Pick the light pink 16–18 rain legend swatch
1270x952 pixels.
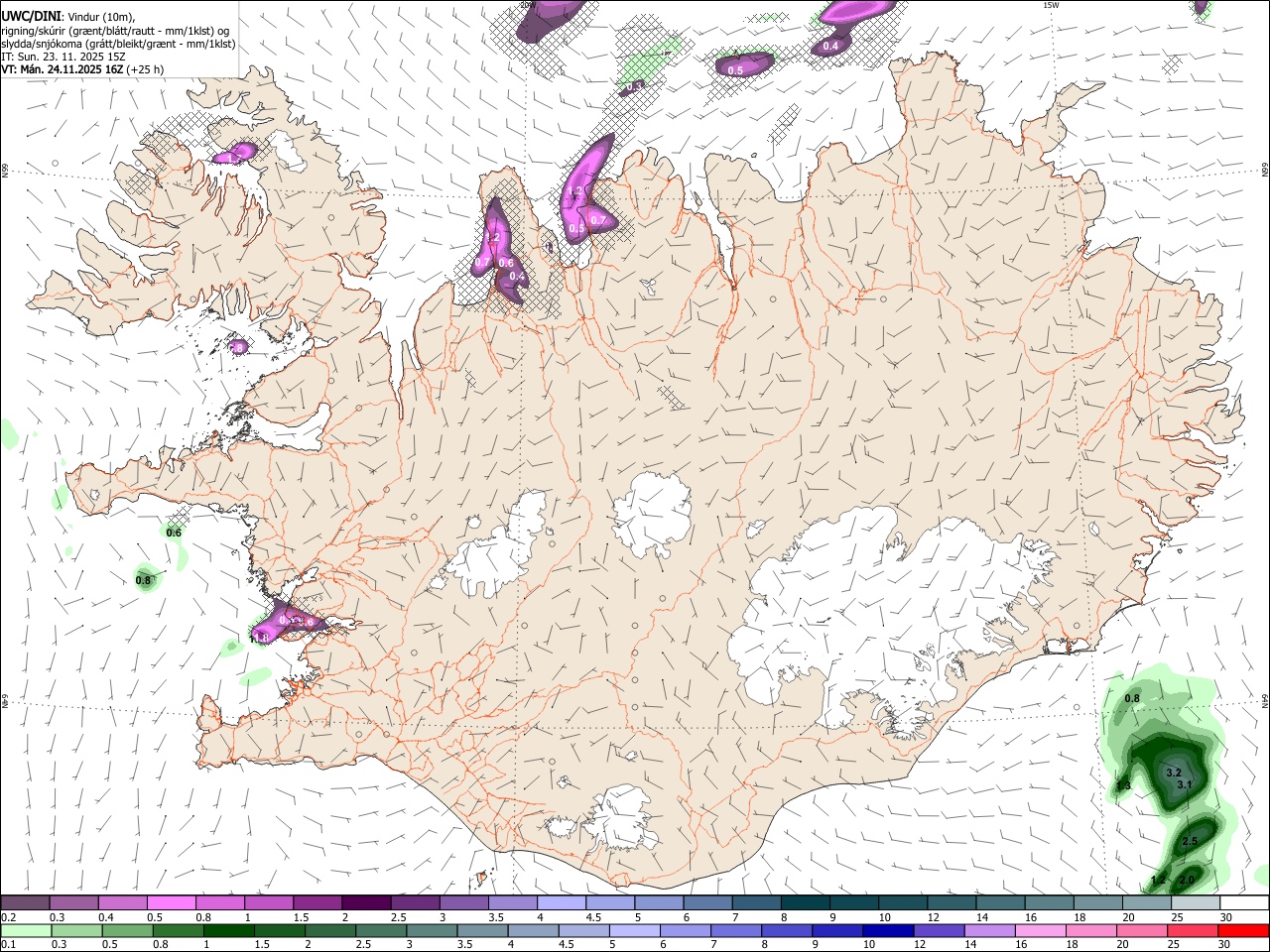1040,931
